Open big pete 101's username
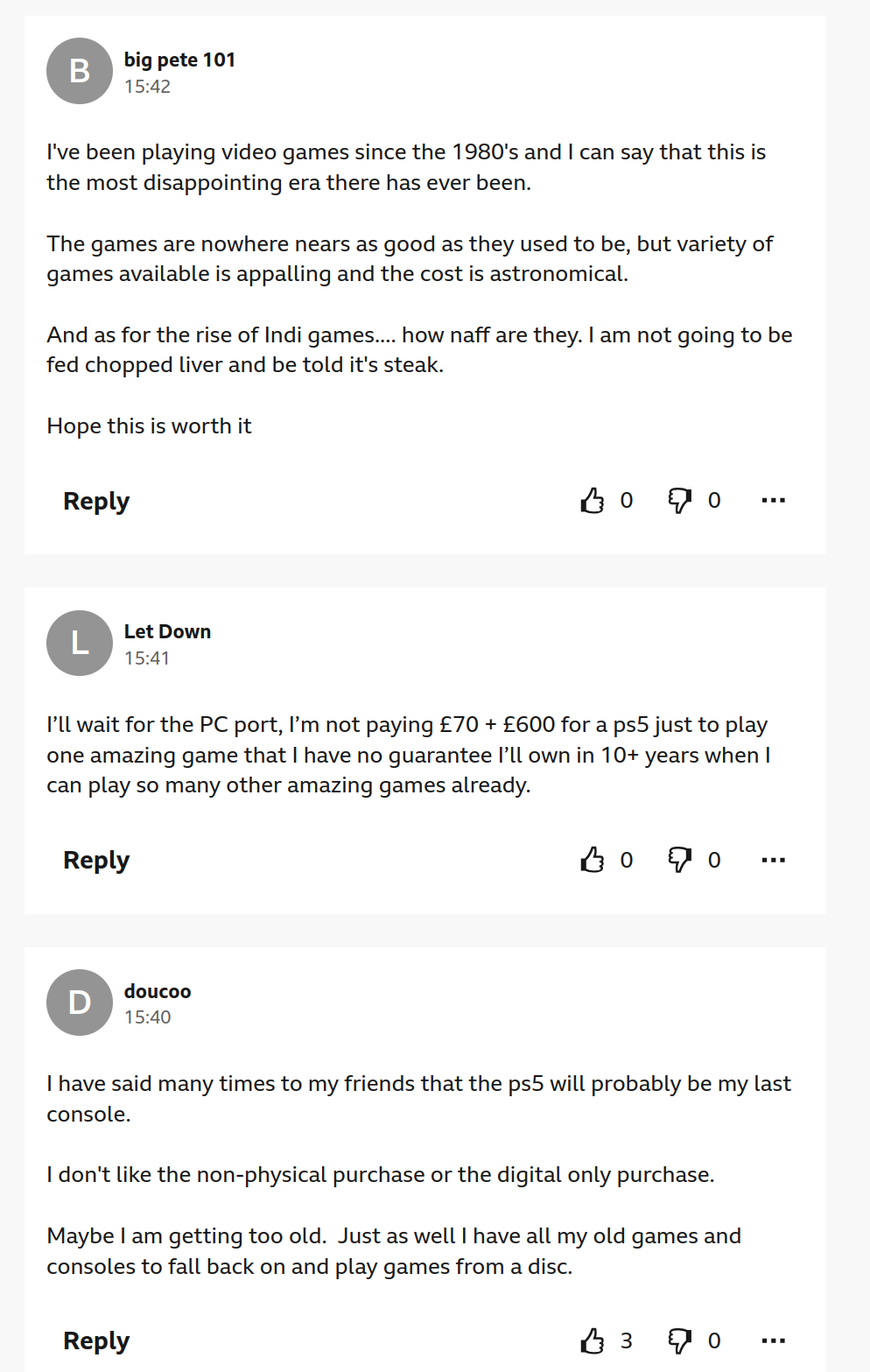Screen dimensions: 870x1372 click(179, 60)
